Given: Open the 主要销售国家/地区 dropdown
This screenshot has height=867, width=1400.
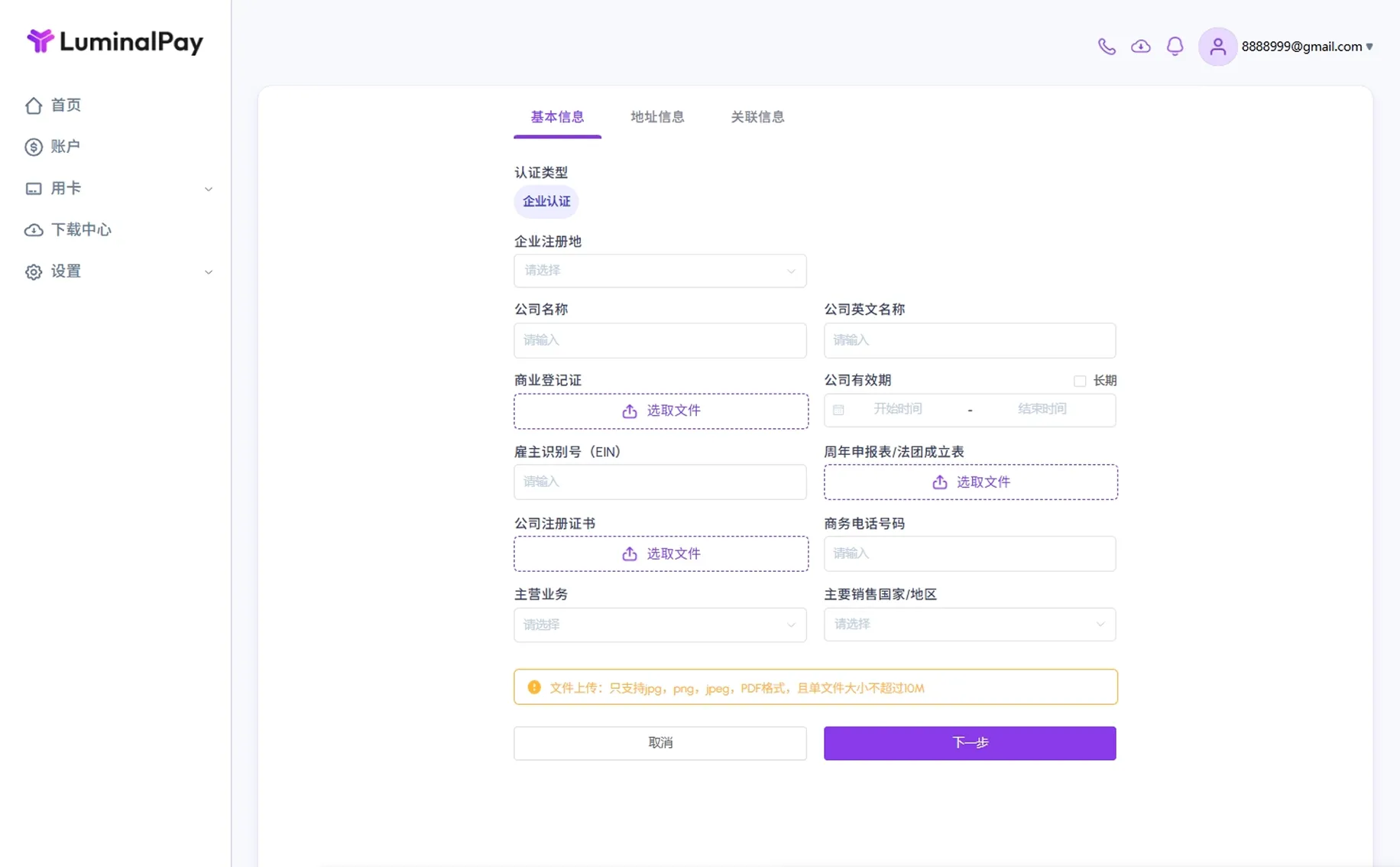Looking at the screenshot, I should click(x=970, y=625).
